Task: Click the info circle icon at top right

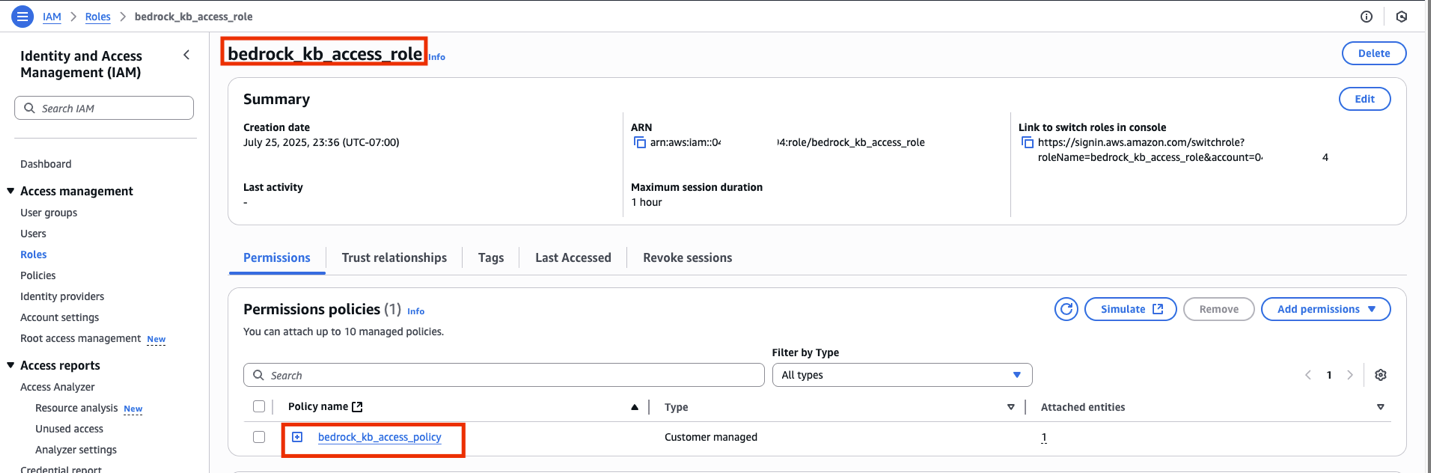Action: [x=1366, y=16]
